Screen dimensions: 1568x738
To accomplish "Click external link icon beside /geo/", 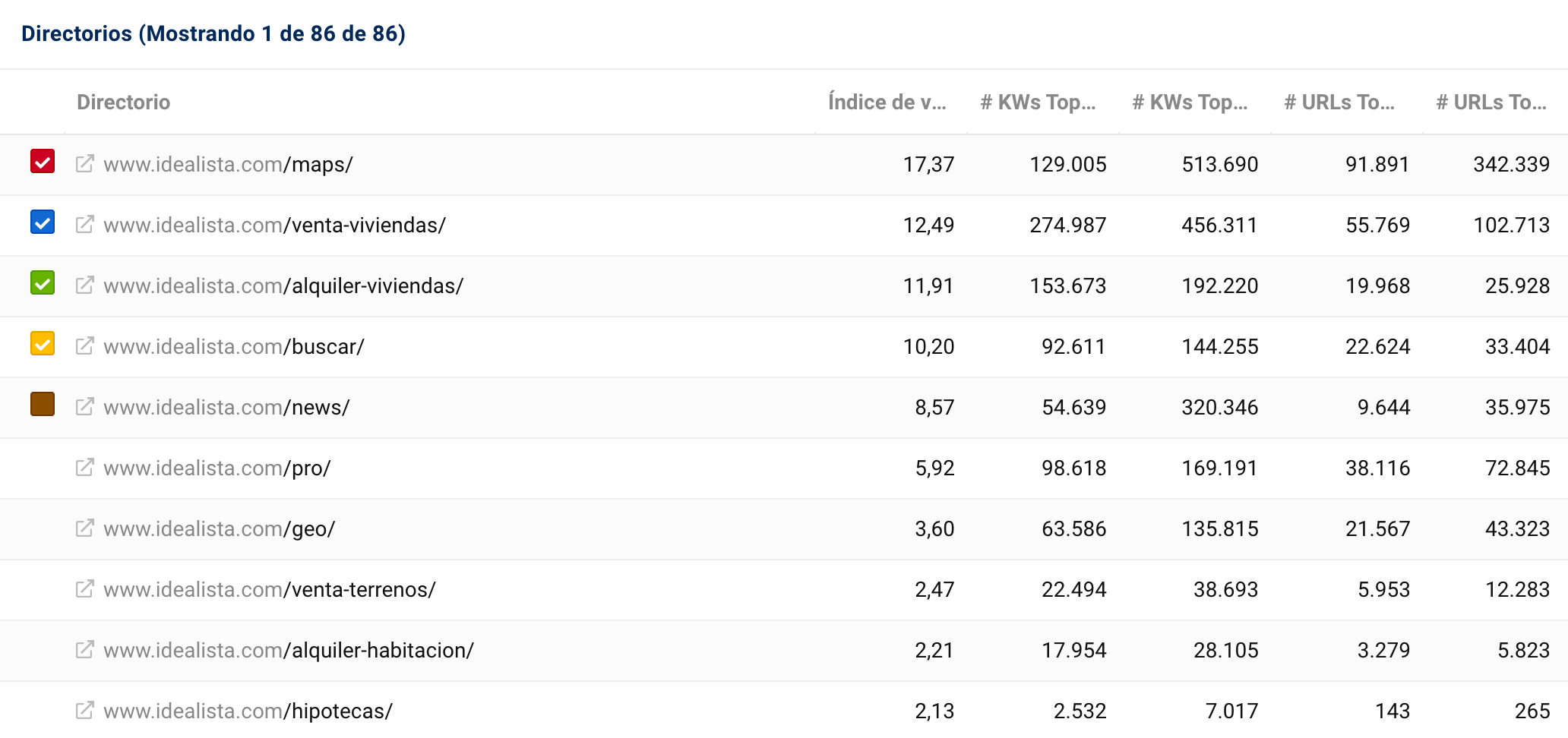I will pos(84,528).
